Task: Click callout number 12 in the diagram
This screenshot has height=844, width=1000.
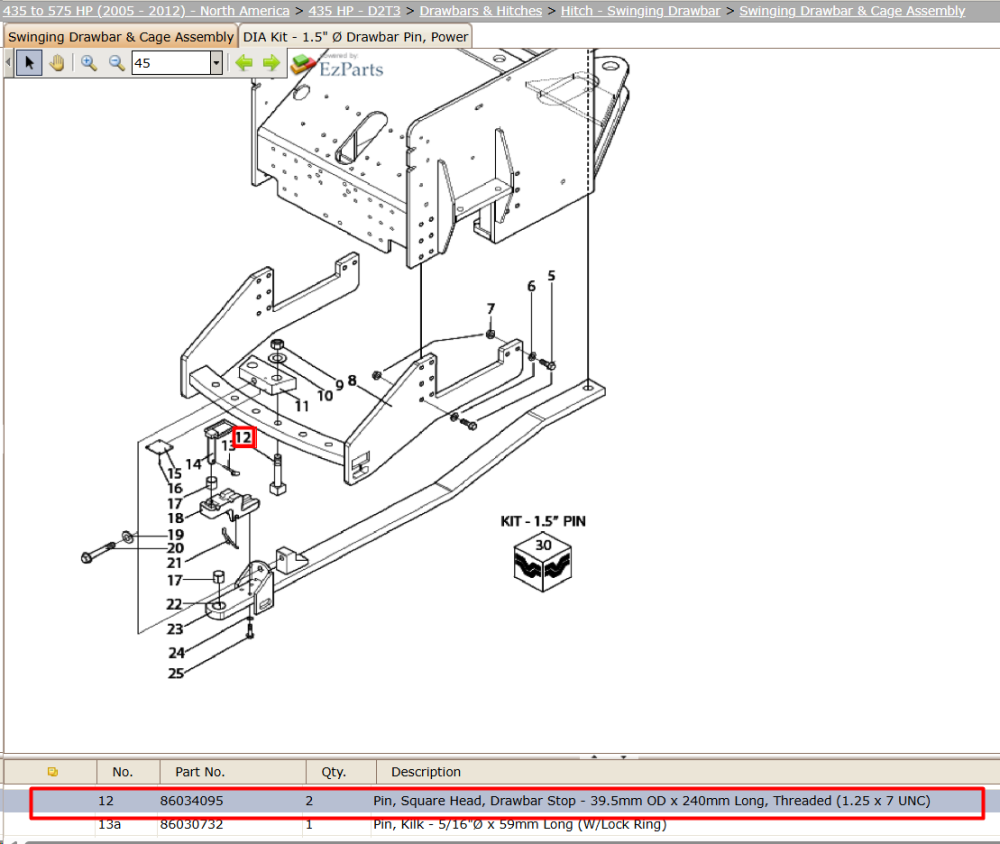Action: pos(244,438)
